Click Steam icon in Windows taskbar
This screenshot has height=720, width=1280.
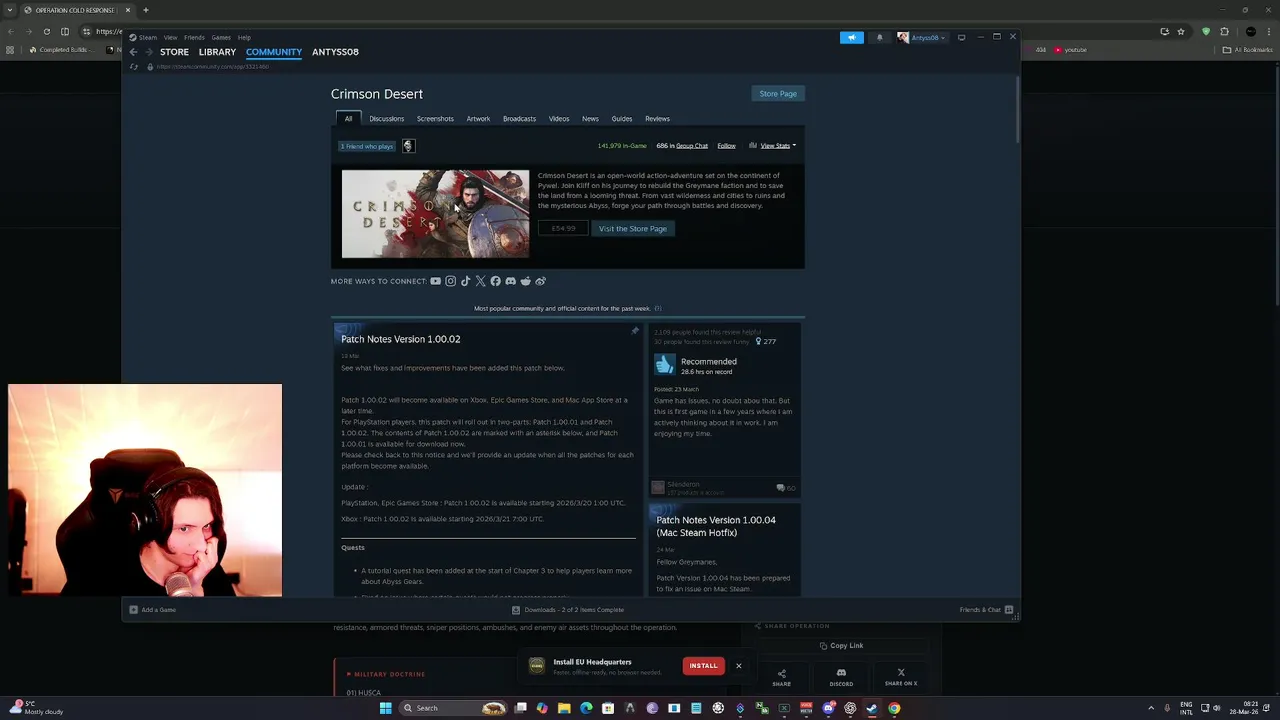tap(872, 708)
